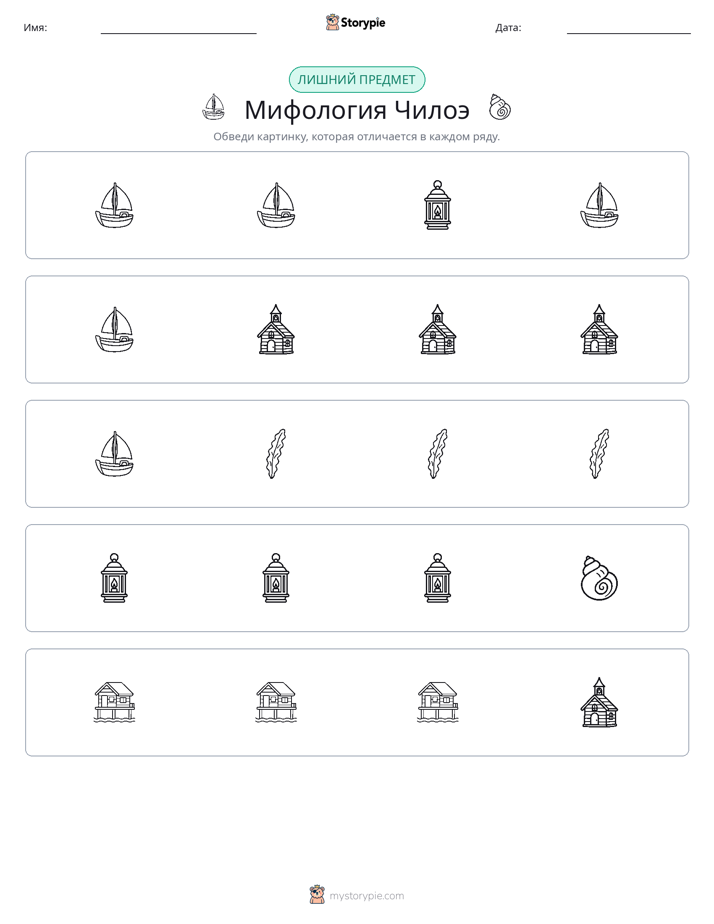Click the Дата date line field
The height and width of the screenshot is (924, 714).
629,28
